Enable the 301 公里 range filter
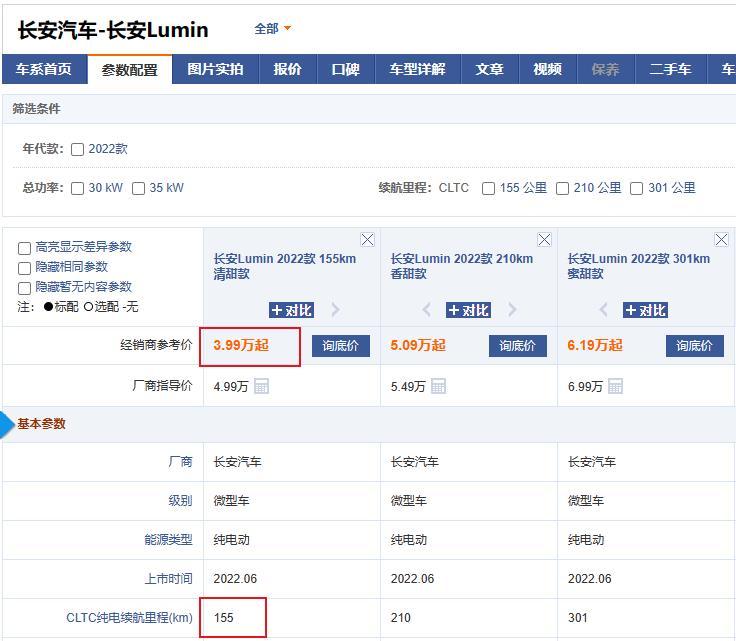The height and width of the screenshot is (641, 736). point(636,188)
